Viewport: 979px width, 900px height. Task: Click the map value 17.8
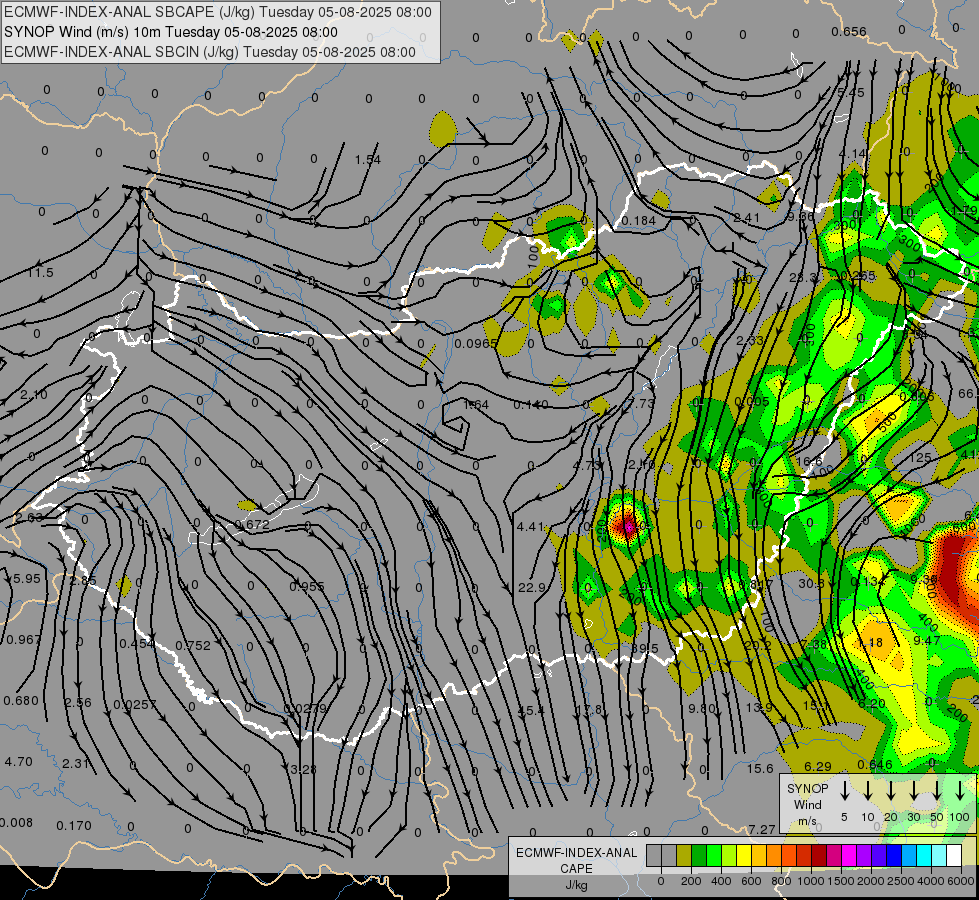tap(589, 710)
